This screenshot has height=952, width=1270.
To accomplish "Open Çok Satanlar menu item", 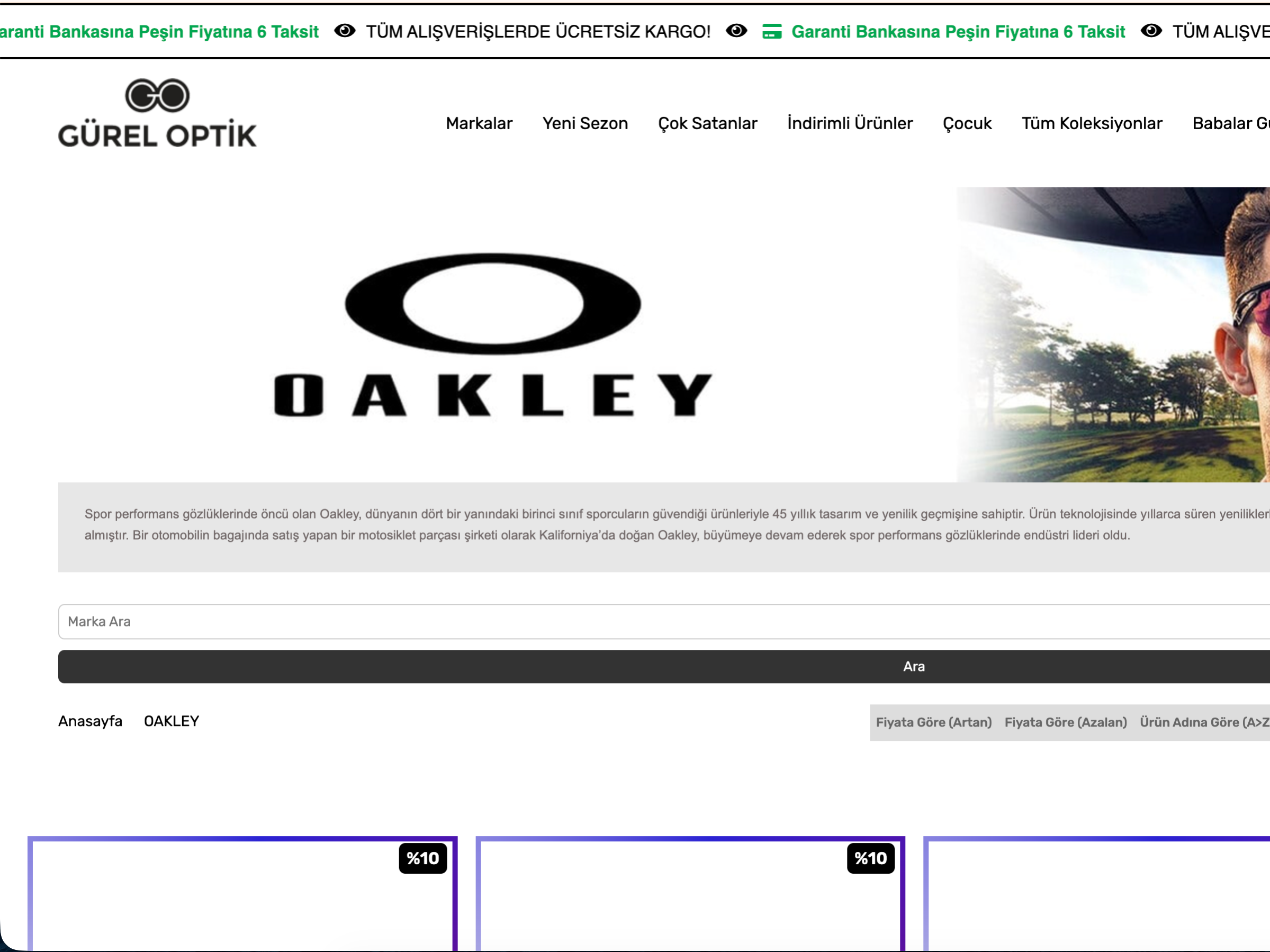I will pyautogui.click(x=707, y=123).
